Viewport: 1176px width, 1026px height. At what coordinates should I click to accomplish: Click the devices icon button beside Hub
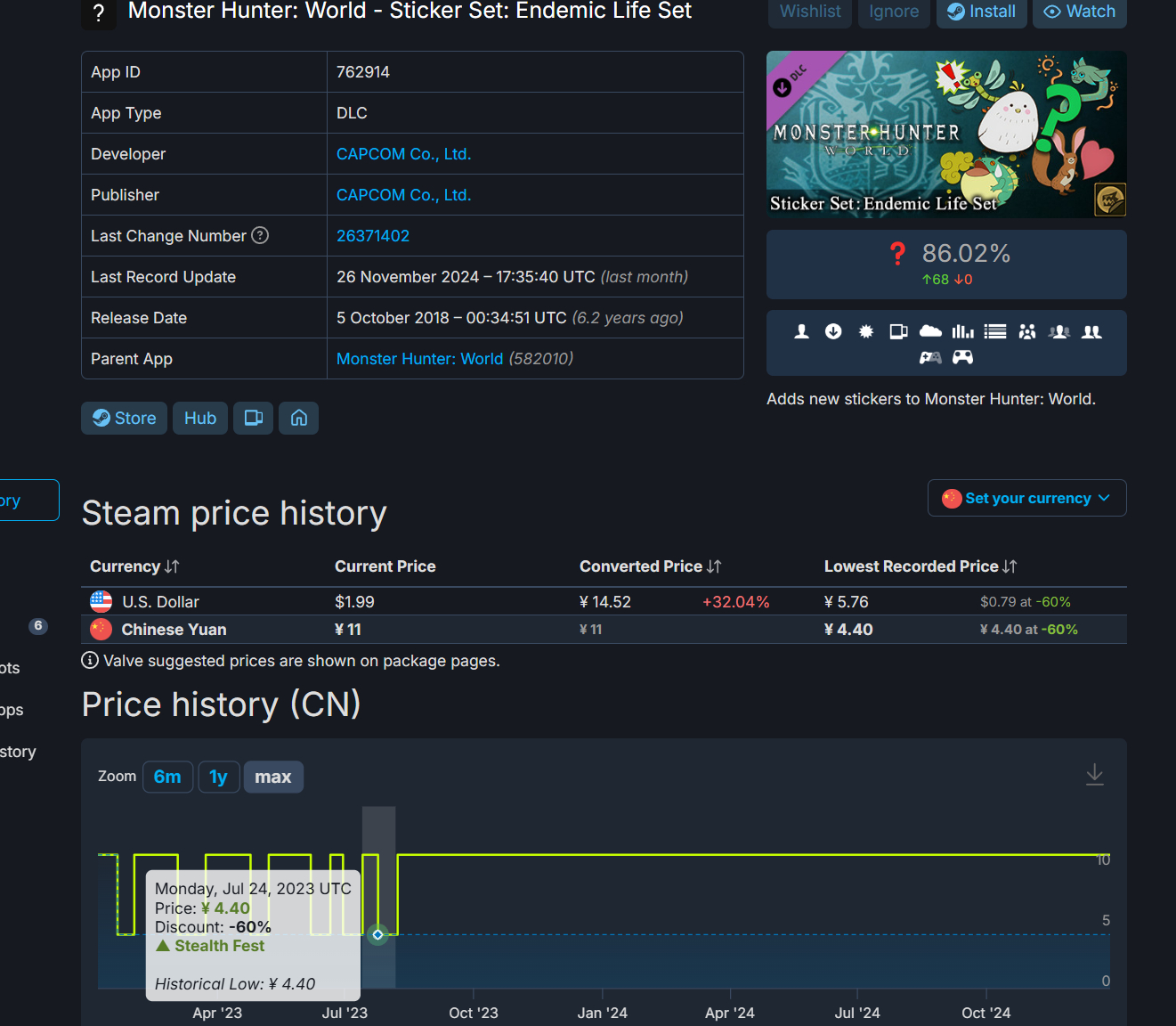tap(254, 419)
